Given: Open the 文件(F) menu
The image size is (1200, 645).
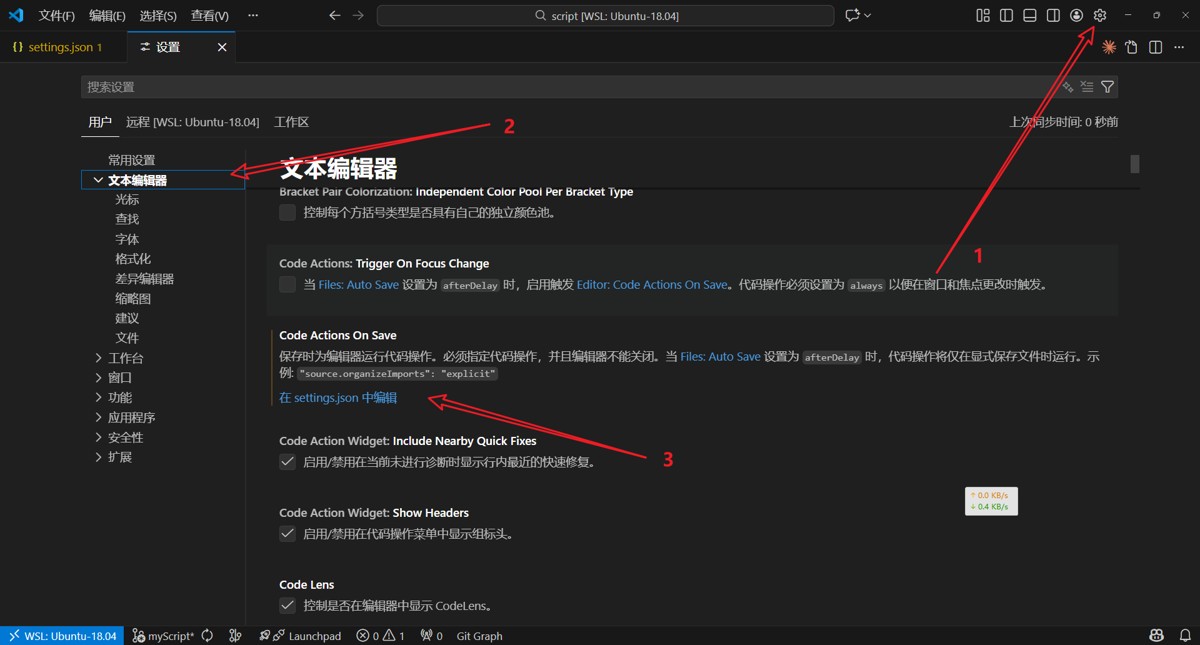Looking at the screenshot, I should [57, 16].
